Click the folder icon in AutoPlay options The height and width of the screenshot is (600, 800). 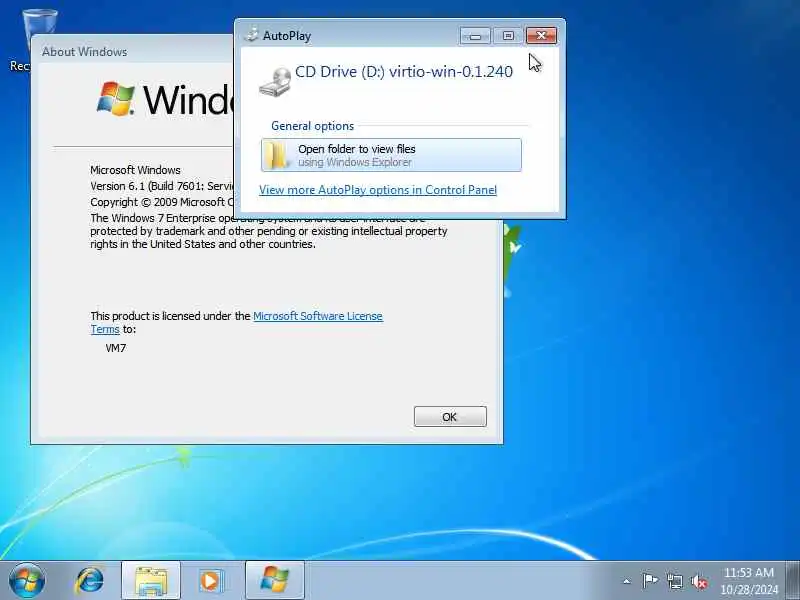click(x=277, y=155)
